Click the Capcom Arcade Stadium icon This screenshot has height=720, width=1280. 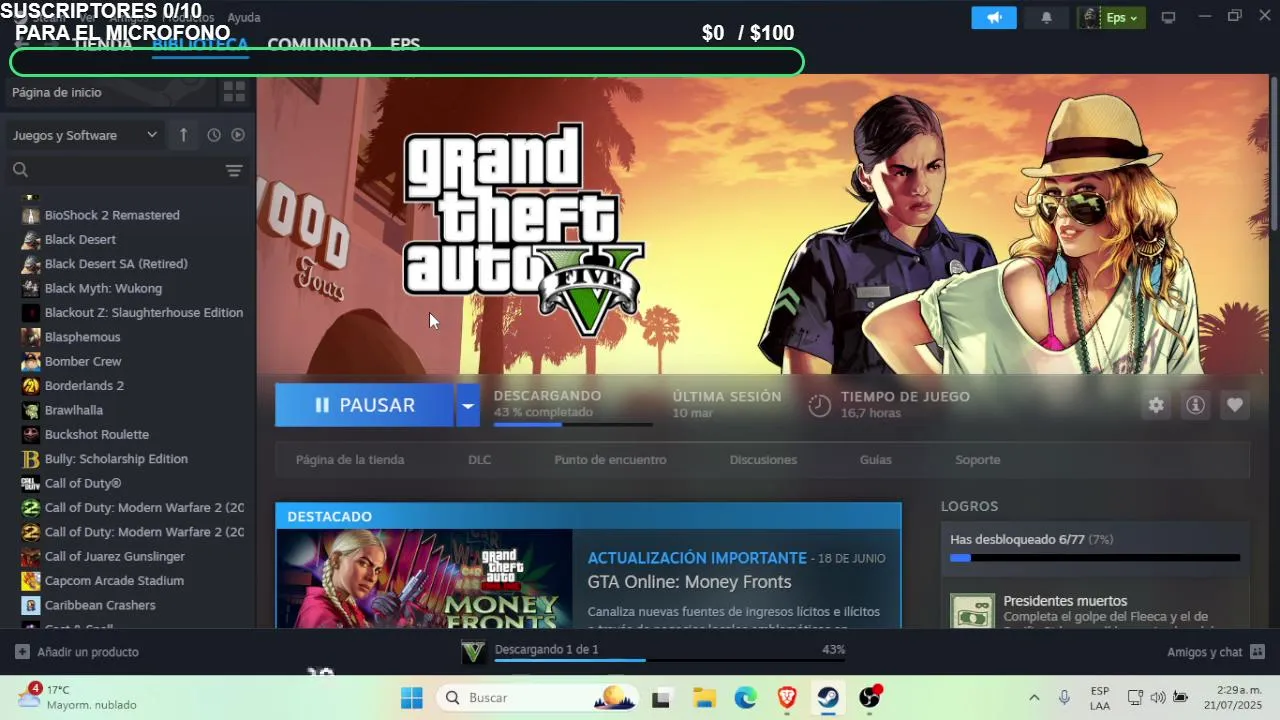[x=31, y=581]
